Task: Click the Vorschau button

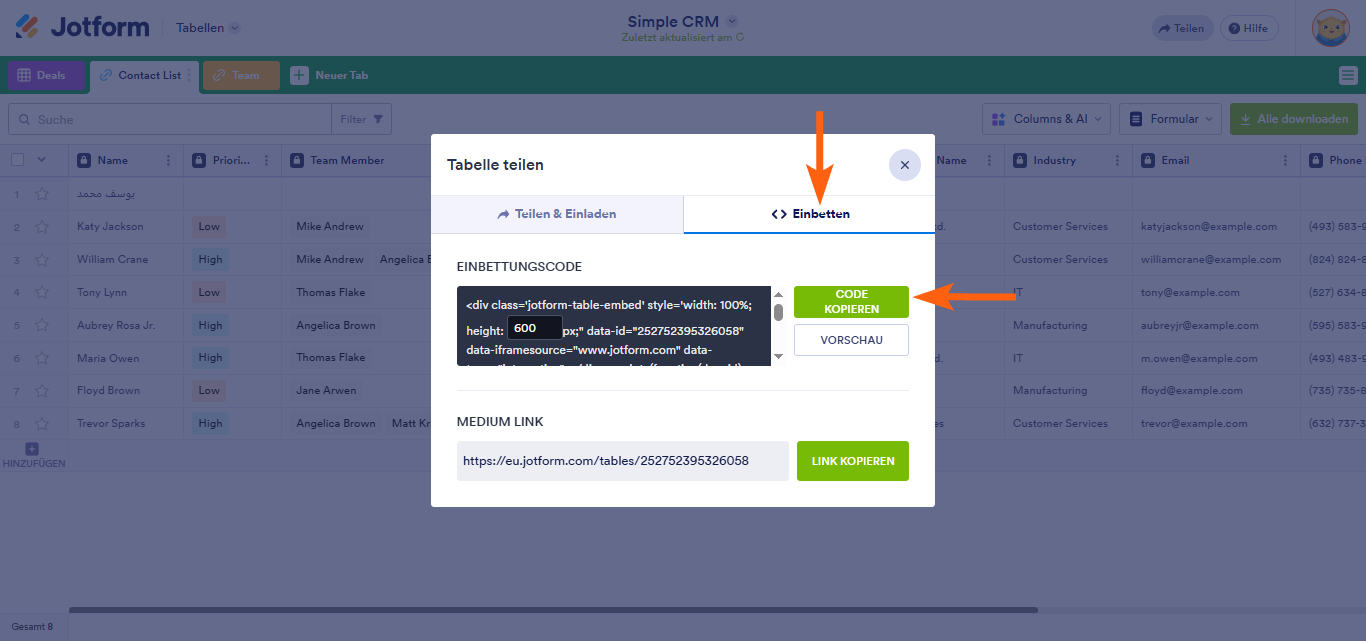Action: pyautogui.click(x=851, y=340)
